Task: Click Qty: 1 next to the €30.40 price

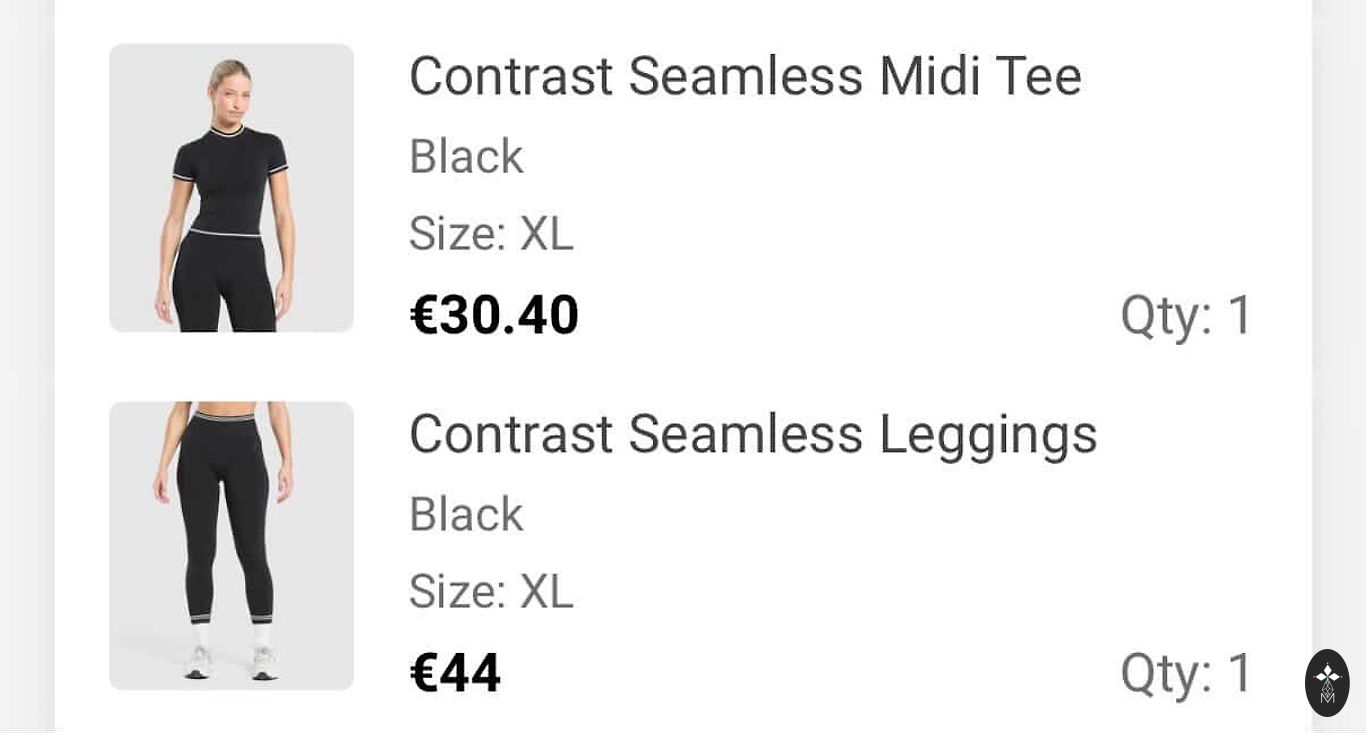Action: 1186,315
